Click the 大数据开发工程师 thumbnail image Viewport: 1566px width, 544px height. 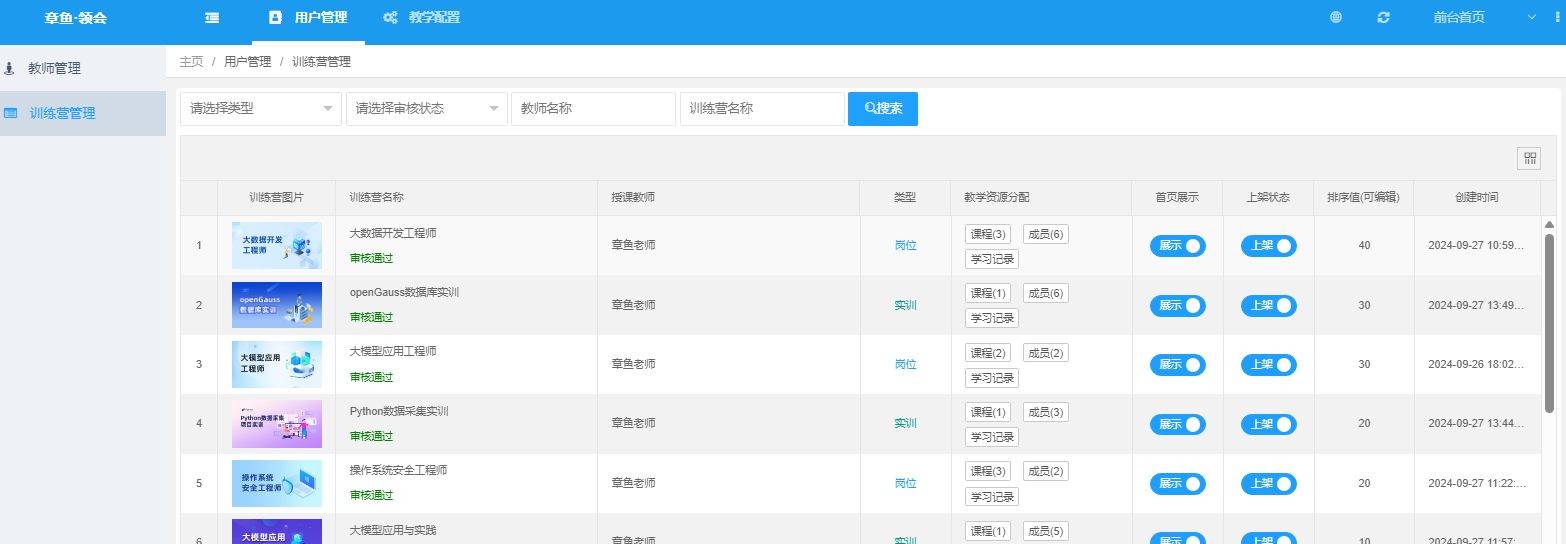[x=277, y=246]
